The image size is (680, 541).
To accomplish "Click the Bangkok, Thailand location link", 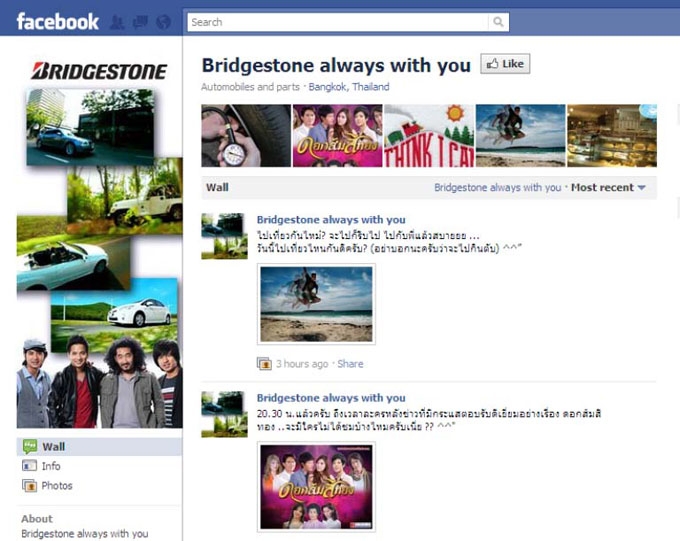I will tap(349, 87).
